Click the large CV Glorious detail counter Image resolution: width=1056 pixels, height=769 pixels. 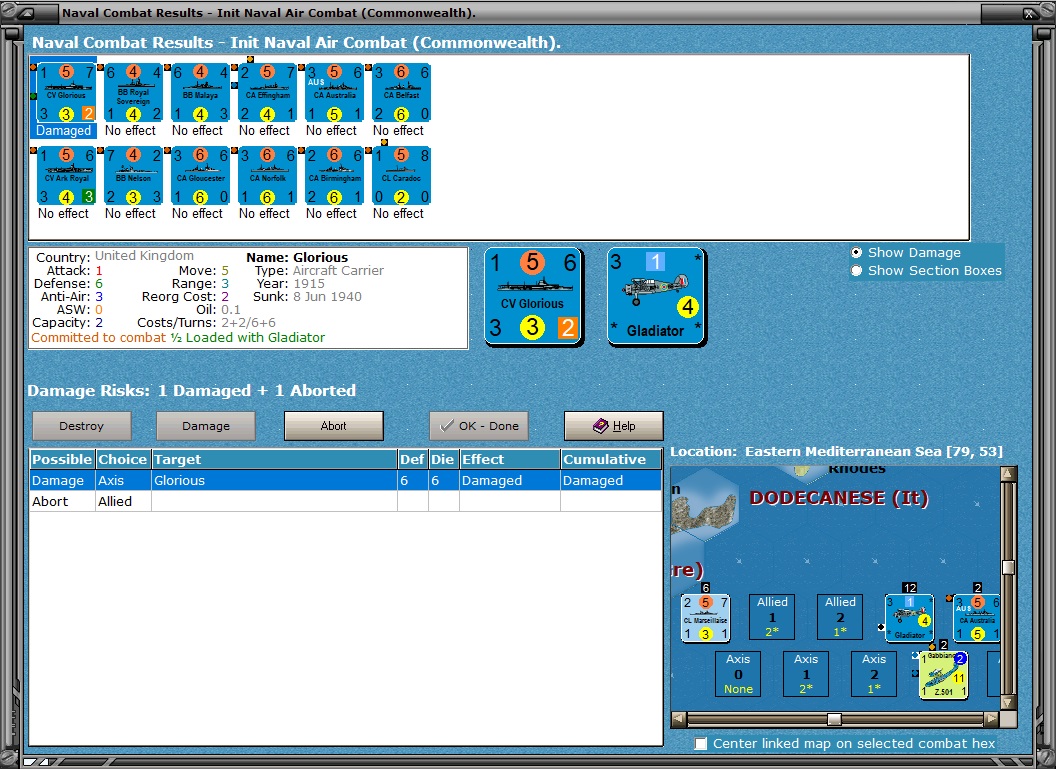click(x=533, y=297)
